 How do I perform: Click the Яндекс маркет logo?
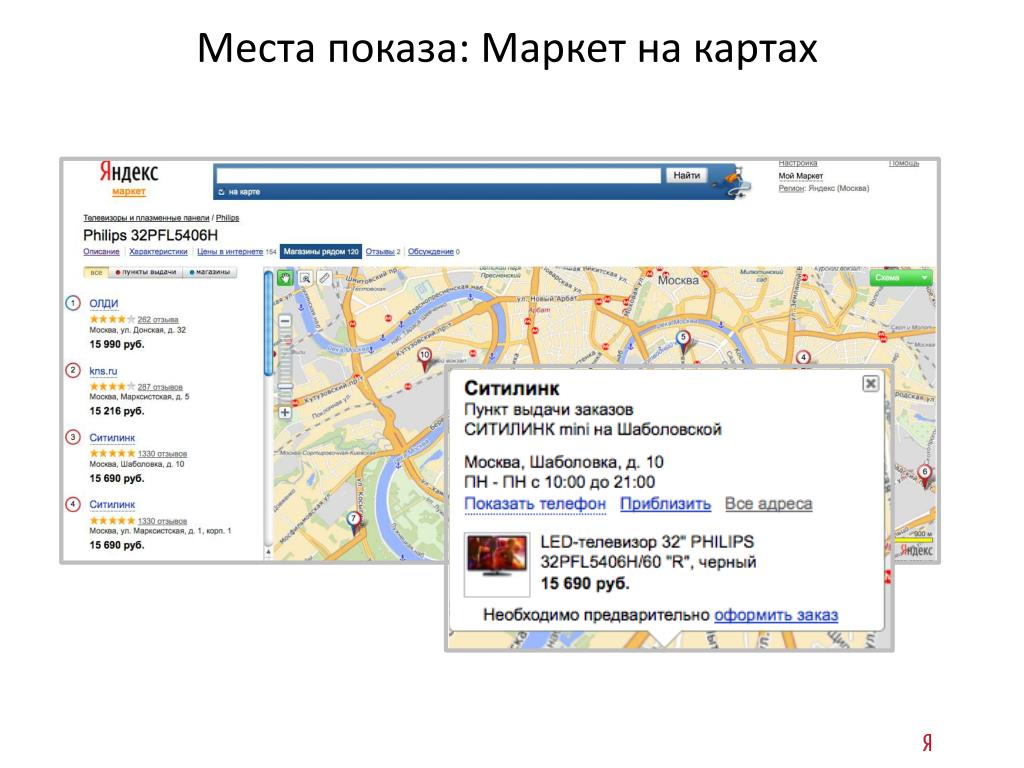point(129,178)
